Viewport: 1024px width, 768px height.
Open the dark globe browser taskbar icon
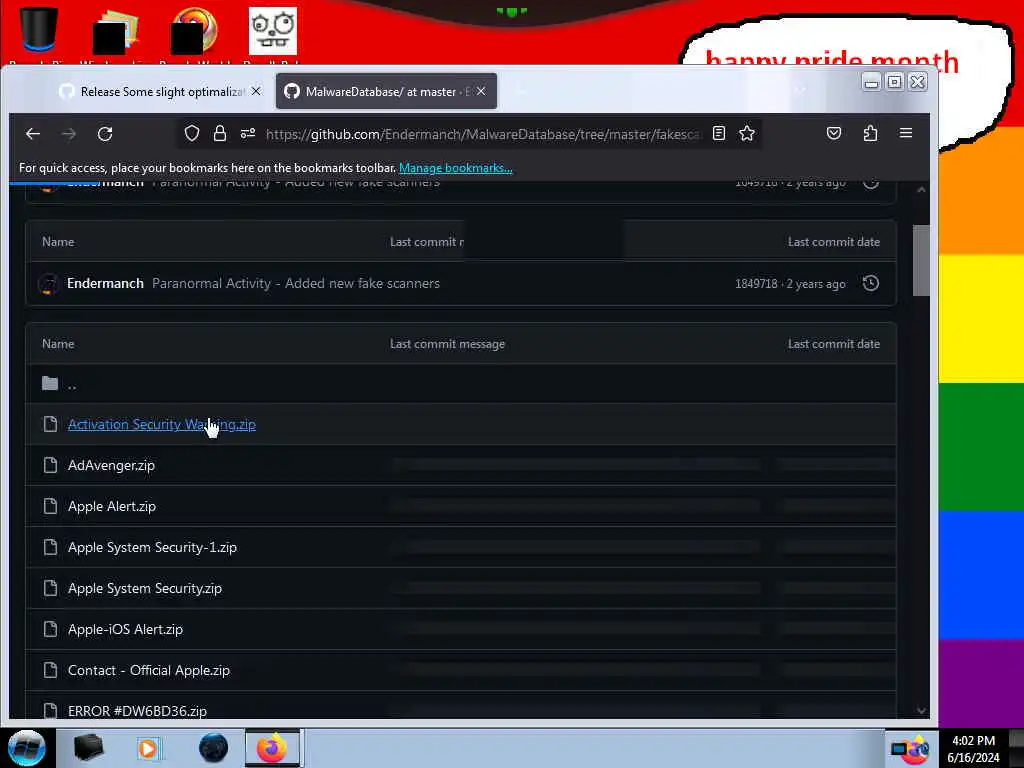tap(213, 748)
